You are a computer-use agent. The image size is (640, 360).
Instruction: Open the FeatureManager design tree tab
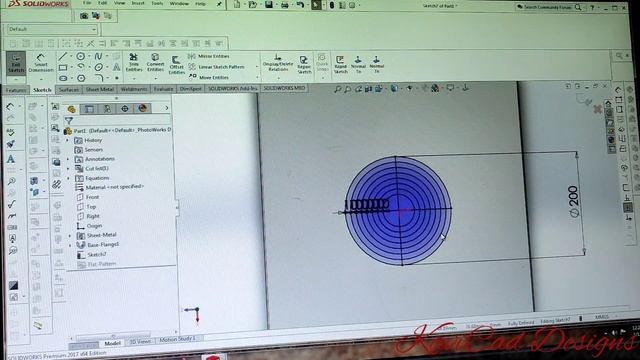point(71,109)
